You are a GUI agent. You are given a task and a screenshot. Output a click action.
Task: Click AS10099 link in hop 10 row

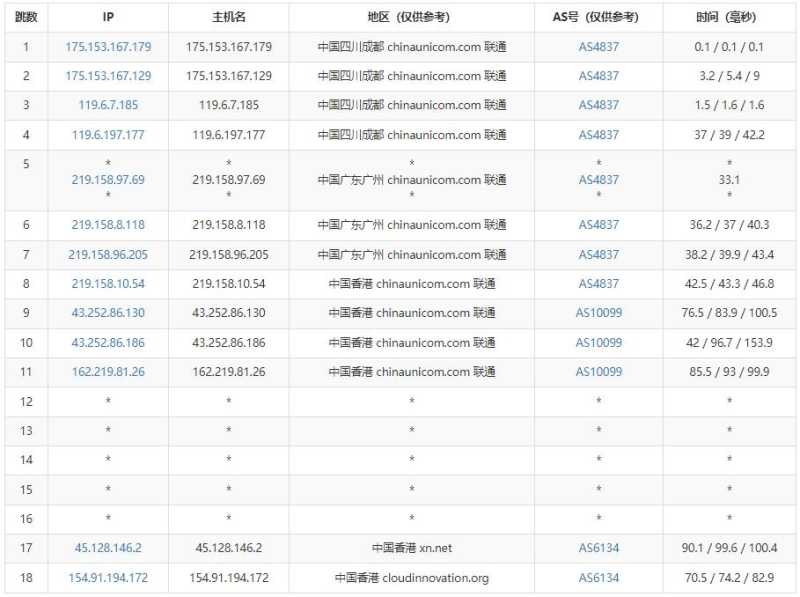point(598,343)
